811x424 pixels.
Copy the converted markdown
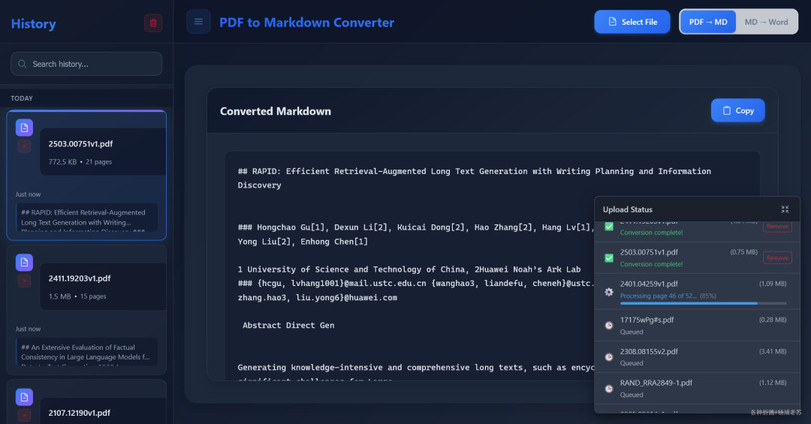pyautogui.click(x=738, y=111)
